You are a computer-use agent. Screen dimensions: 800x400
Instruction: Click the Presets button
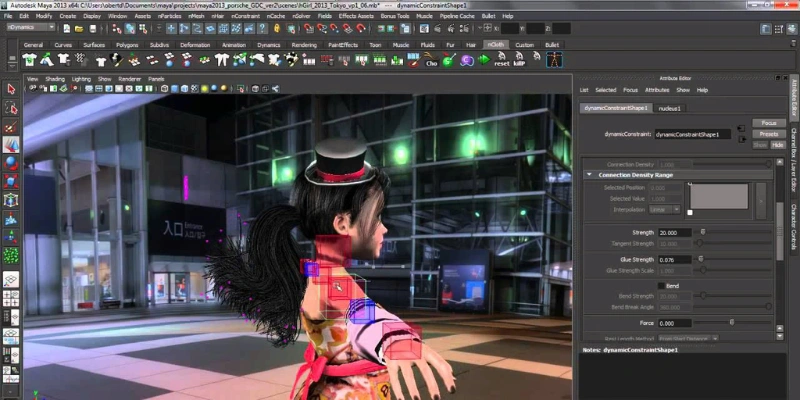[x=769, y=134]
